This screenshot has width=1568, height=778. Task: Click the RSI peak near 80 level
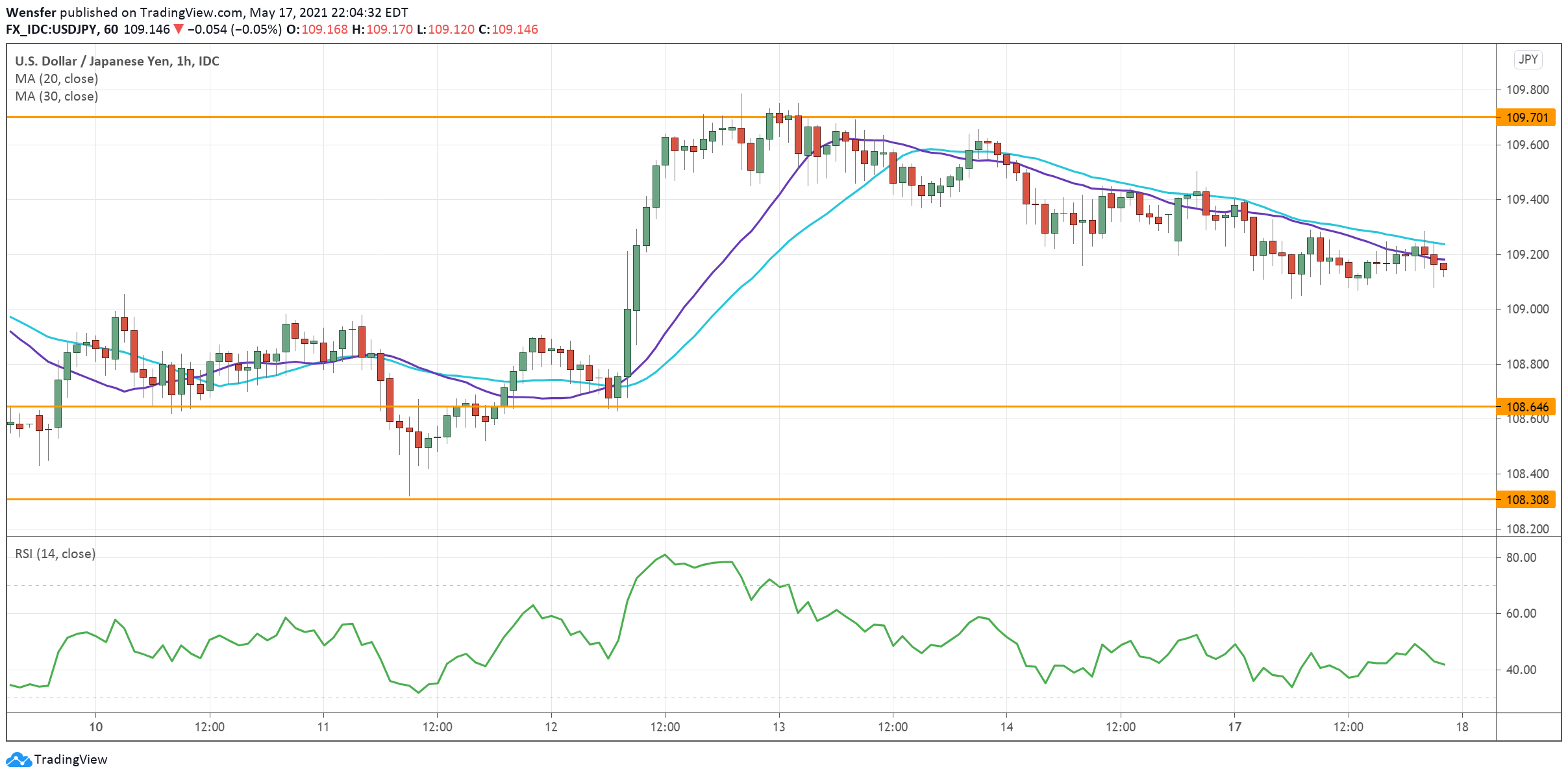(x=665, y=555)
